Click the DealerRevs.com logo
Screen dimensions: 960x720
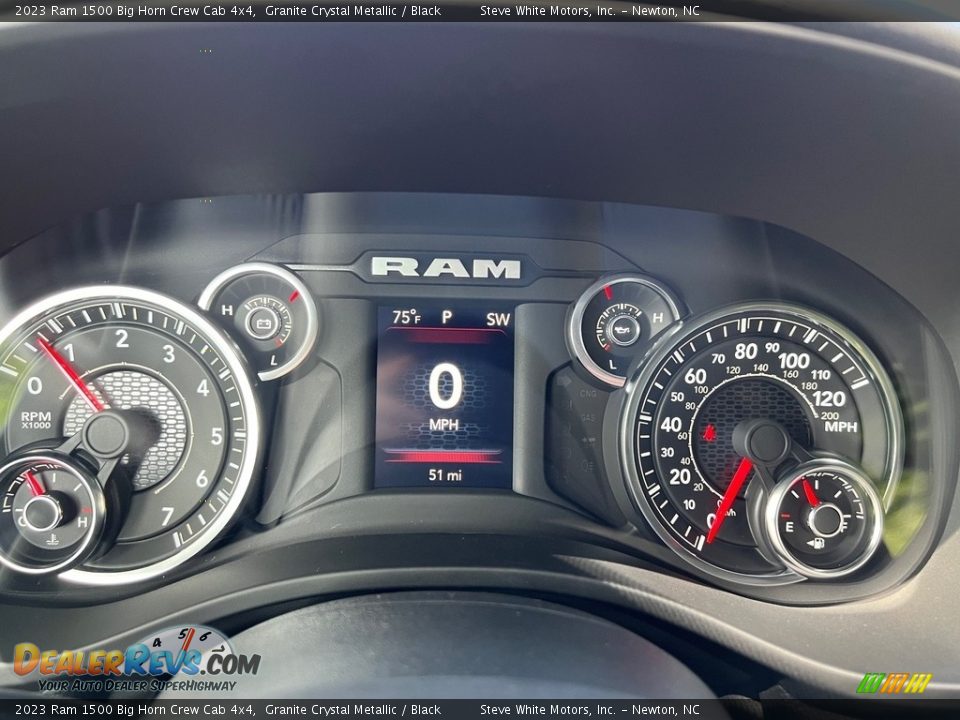coord(137,660)
